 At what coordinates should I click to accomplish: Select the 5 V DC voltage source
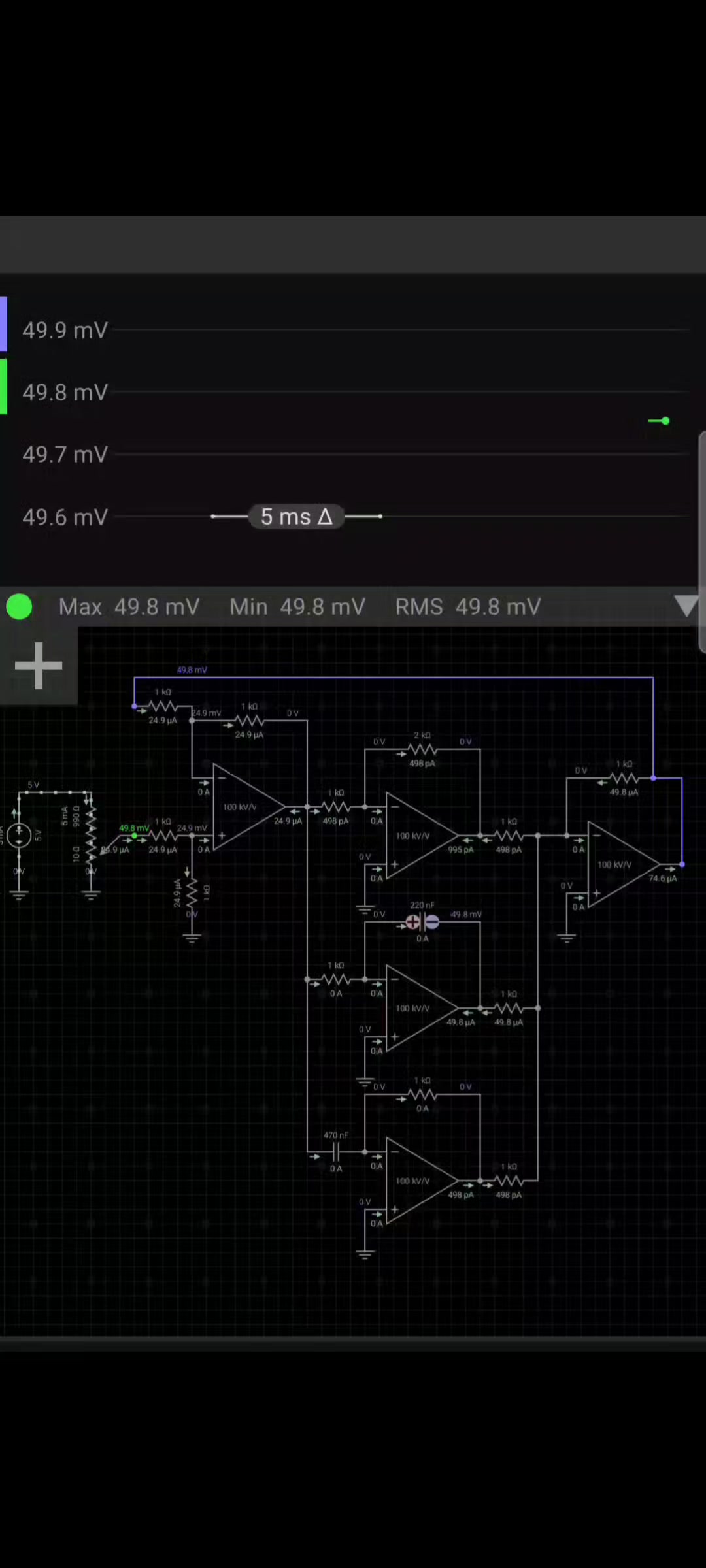click(x=20, y=835)
